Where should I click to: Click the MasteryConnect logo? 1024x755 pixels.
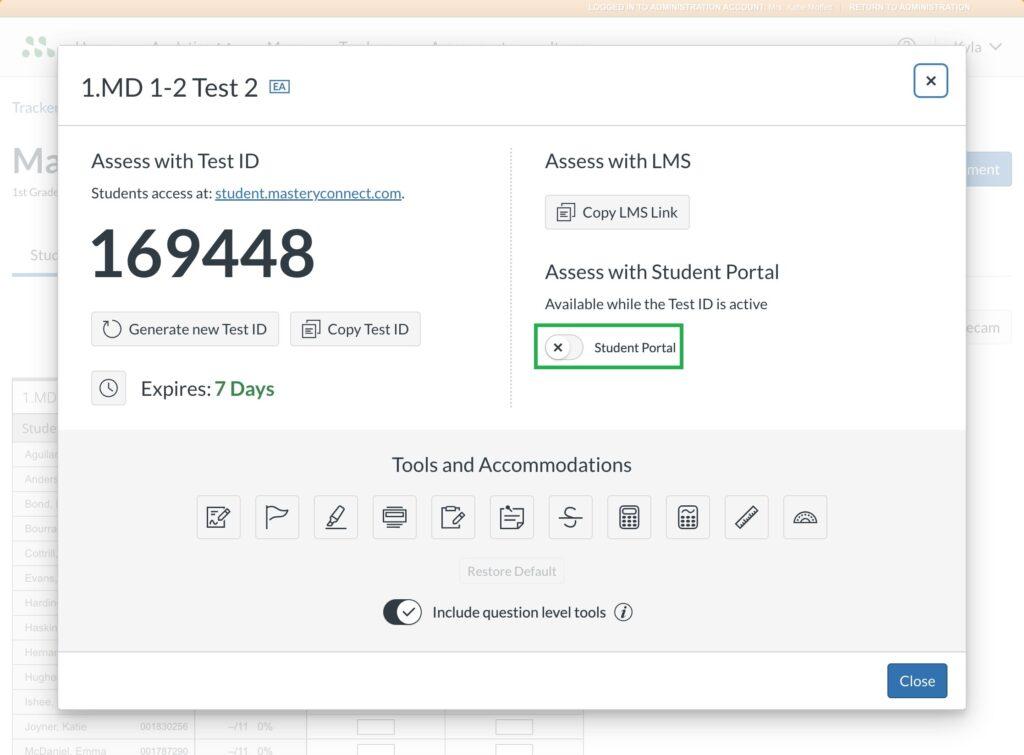[x=37, y=47]
